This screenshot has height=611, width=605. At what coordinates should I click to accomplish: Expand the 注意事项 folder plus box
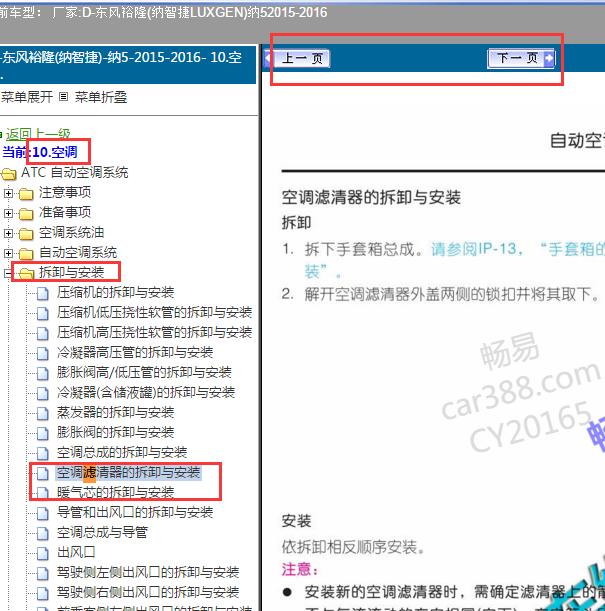pos(8,193)
